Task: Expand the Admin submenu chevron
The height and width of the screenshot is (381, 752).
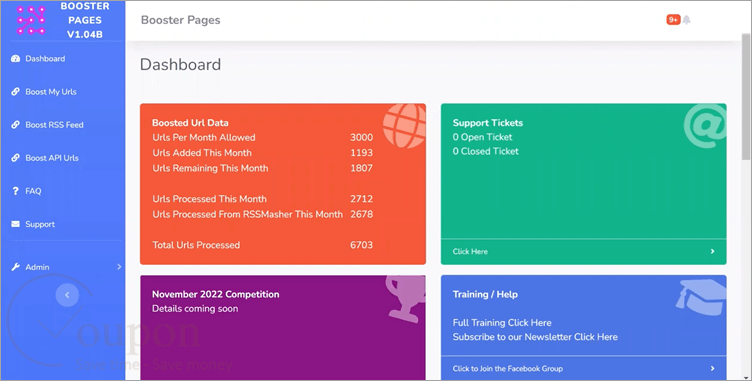Action: point(119,267)
